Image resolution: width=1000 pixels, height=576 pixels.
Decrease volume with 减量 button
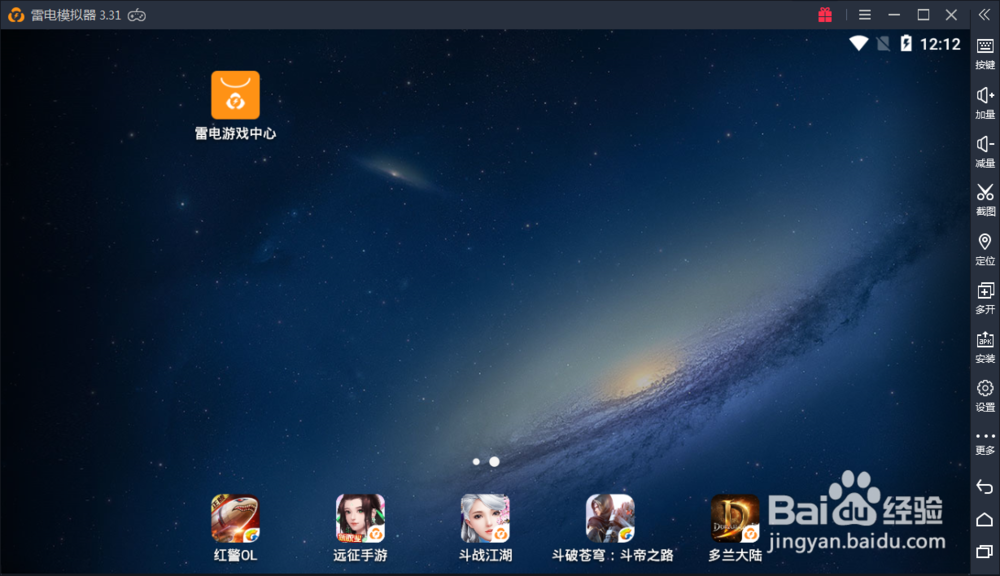click(x=985, y=152)
